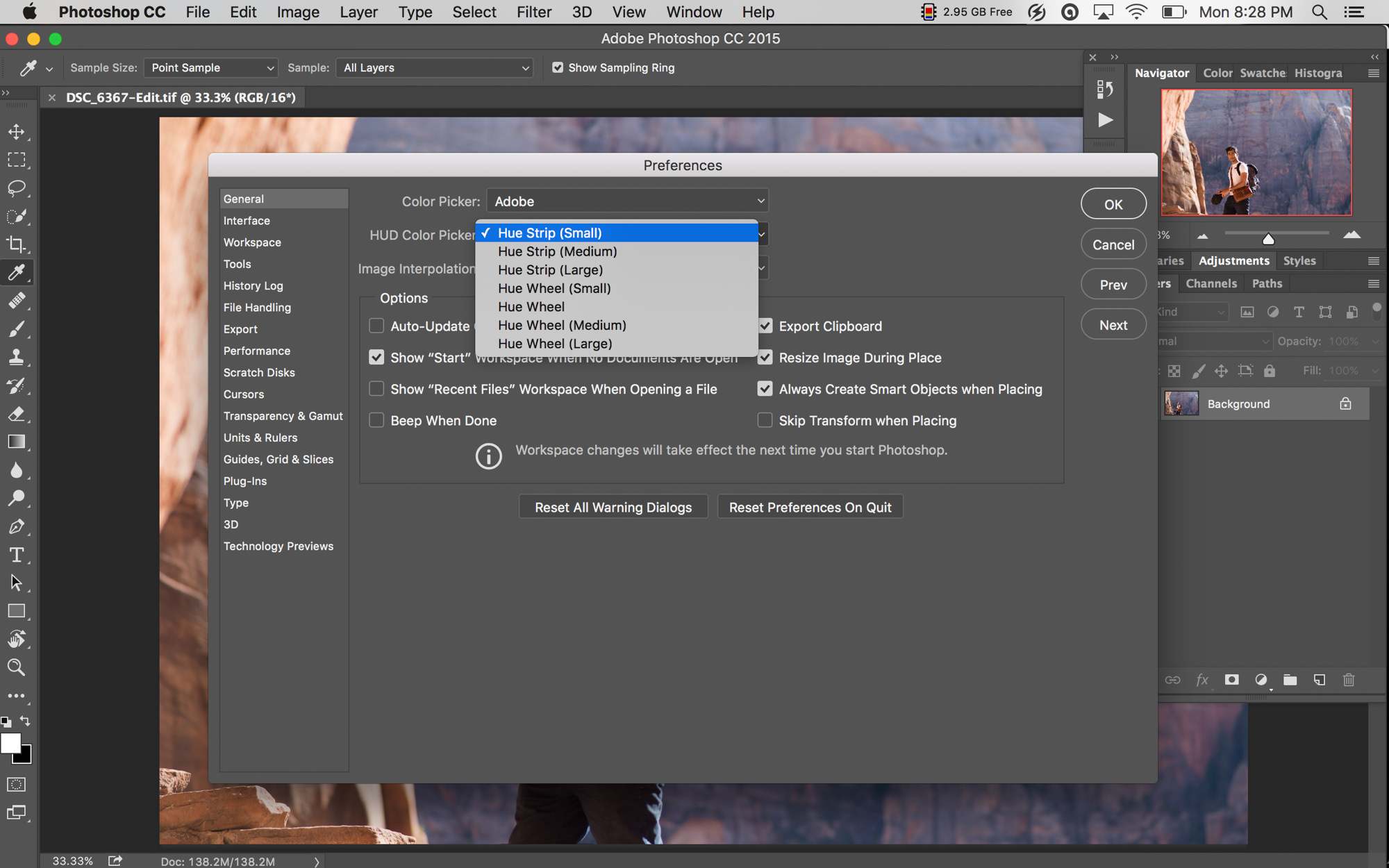Click the Cancel button in Preferences
1389x868 pixels.
(1113, 244)
